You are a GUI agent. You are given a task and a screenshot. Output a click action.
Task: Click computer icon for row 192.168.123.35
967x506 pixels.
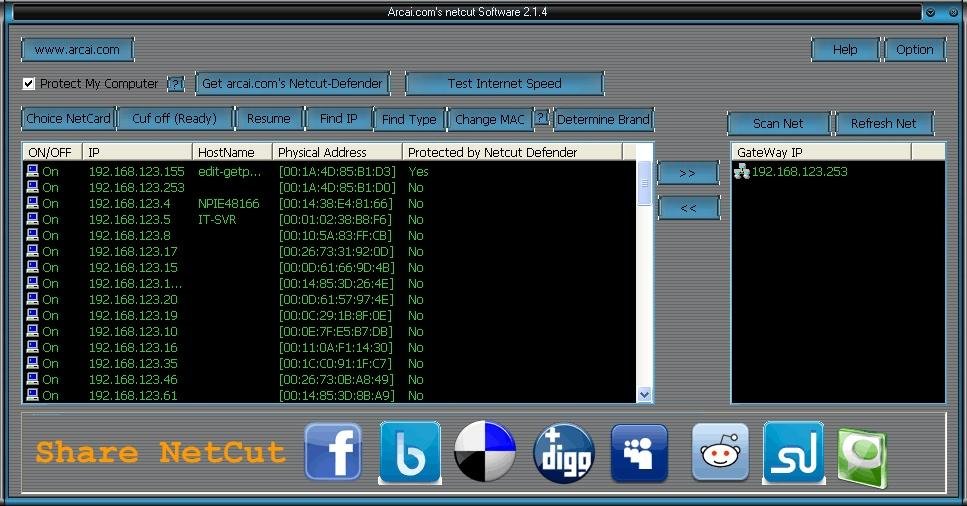click(x=32, y=363)
